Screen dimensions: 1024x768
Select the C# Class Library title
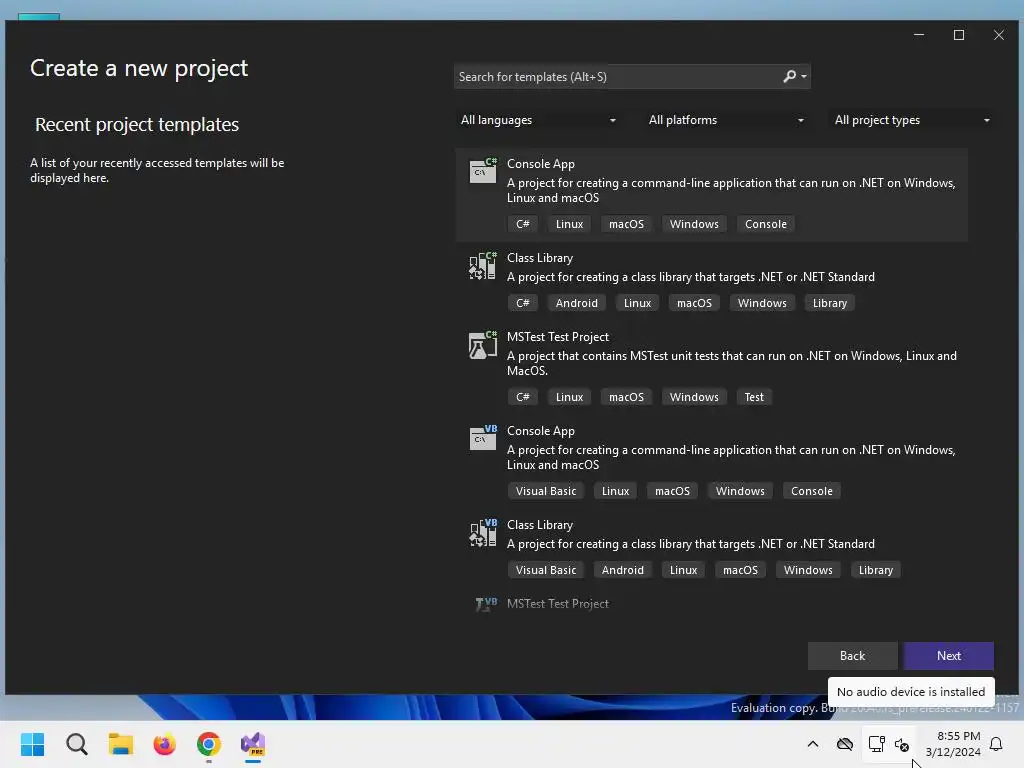tap(540, 258)
